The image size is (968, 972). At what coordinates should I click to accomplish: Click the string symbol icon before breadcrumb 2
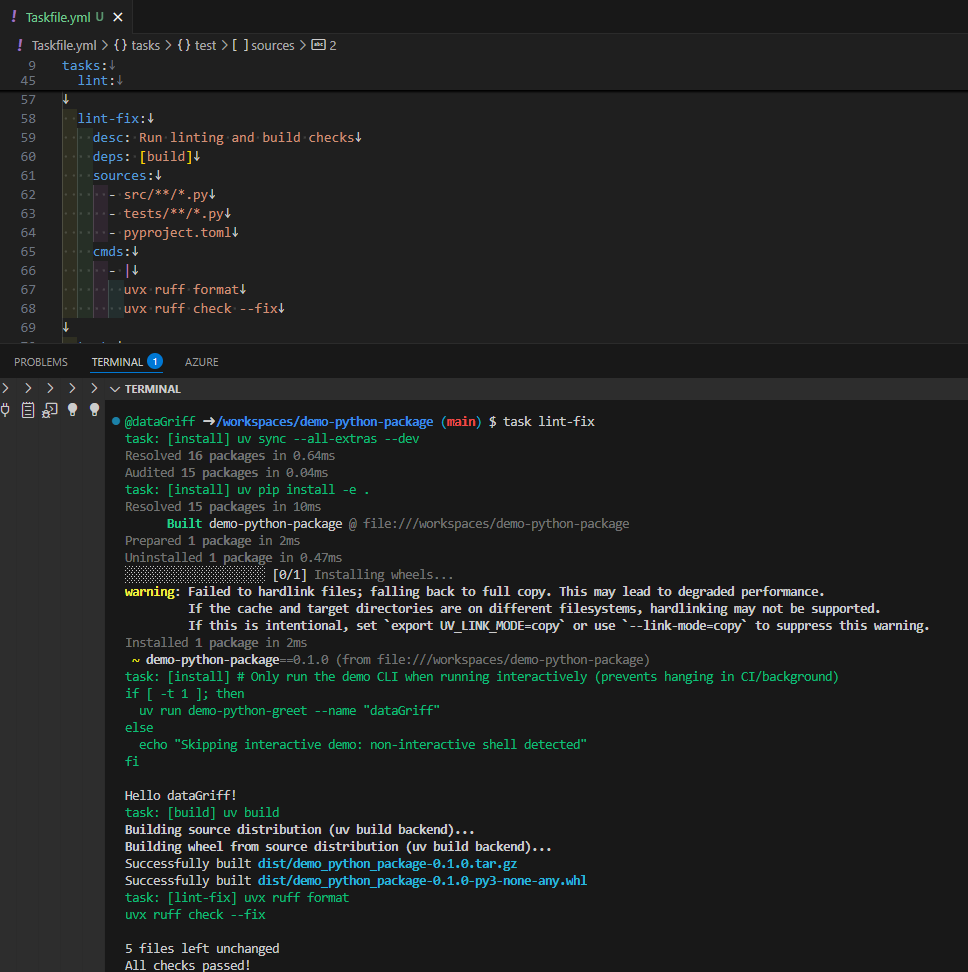click(318, 45)
